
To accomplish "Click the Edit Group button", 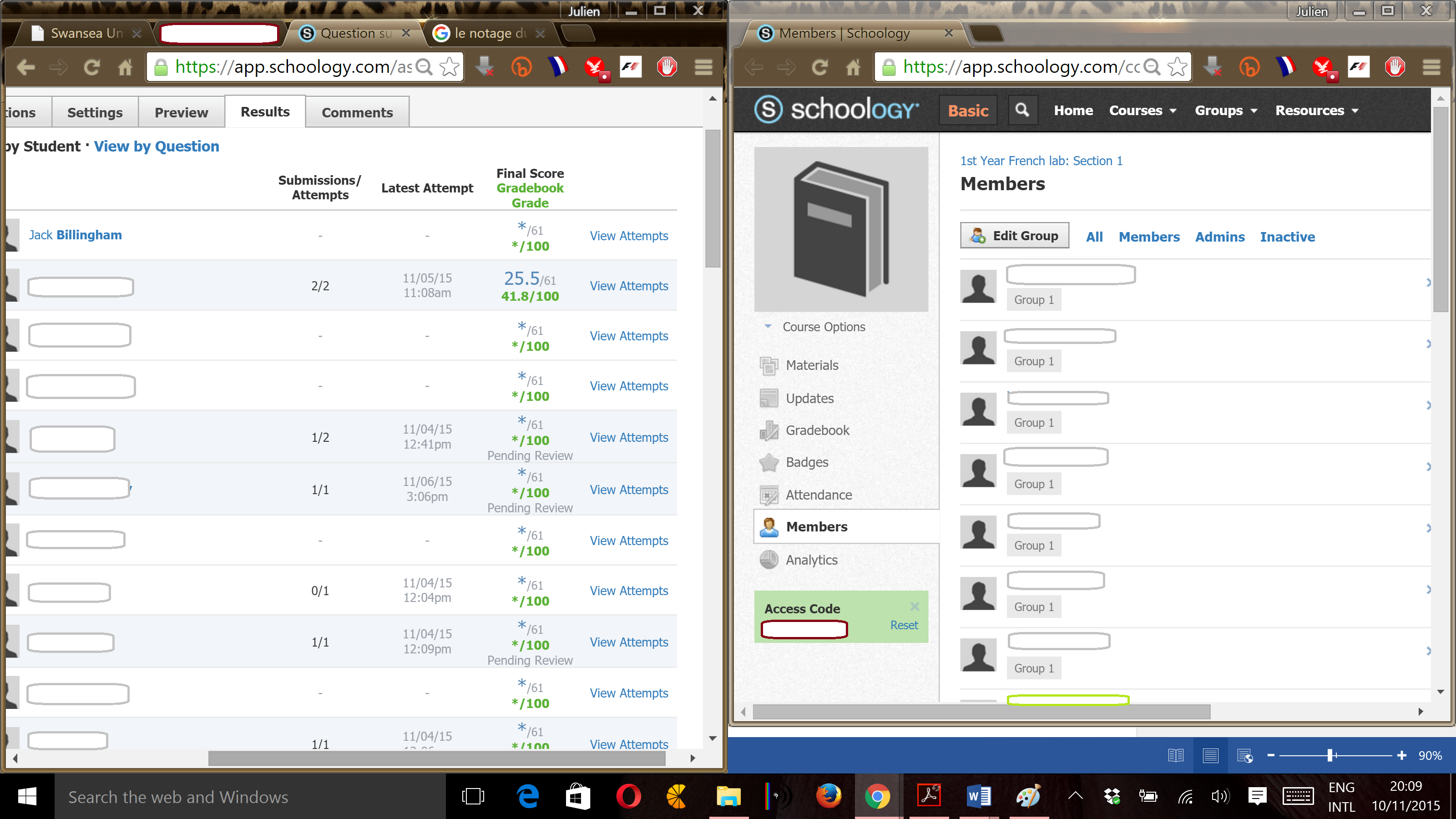I will coord(1014,236).
